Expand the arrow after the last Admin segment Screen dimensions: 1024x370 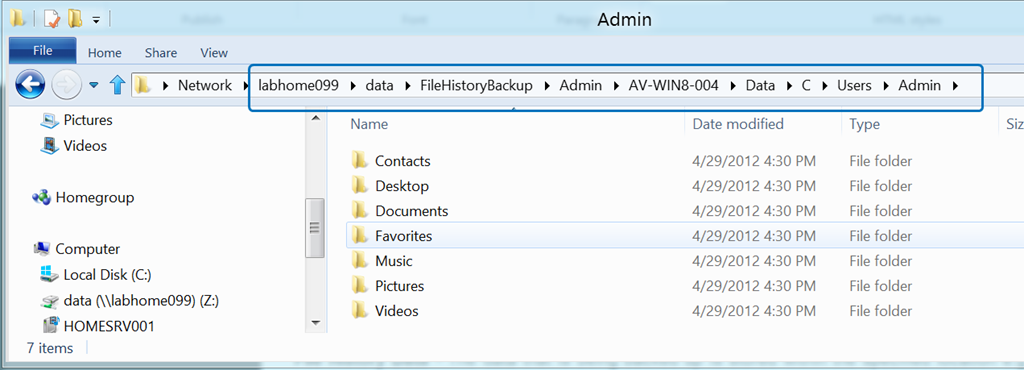[955, 85]
